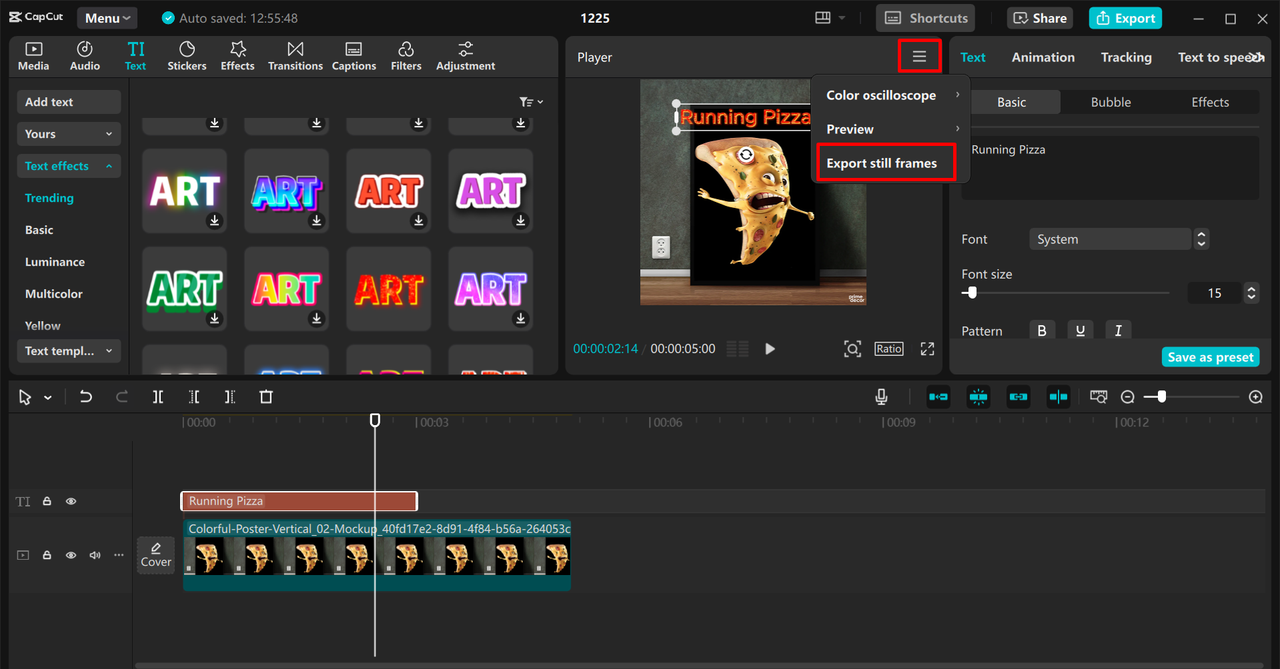Delete selected clip with trash icon
Viewport: 1280px width, 669px height.
[266, 397]
